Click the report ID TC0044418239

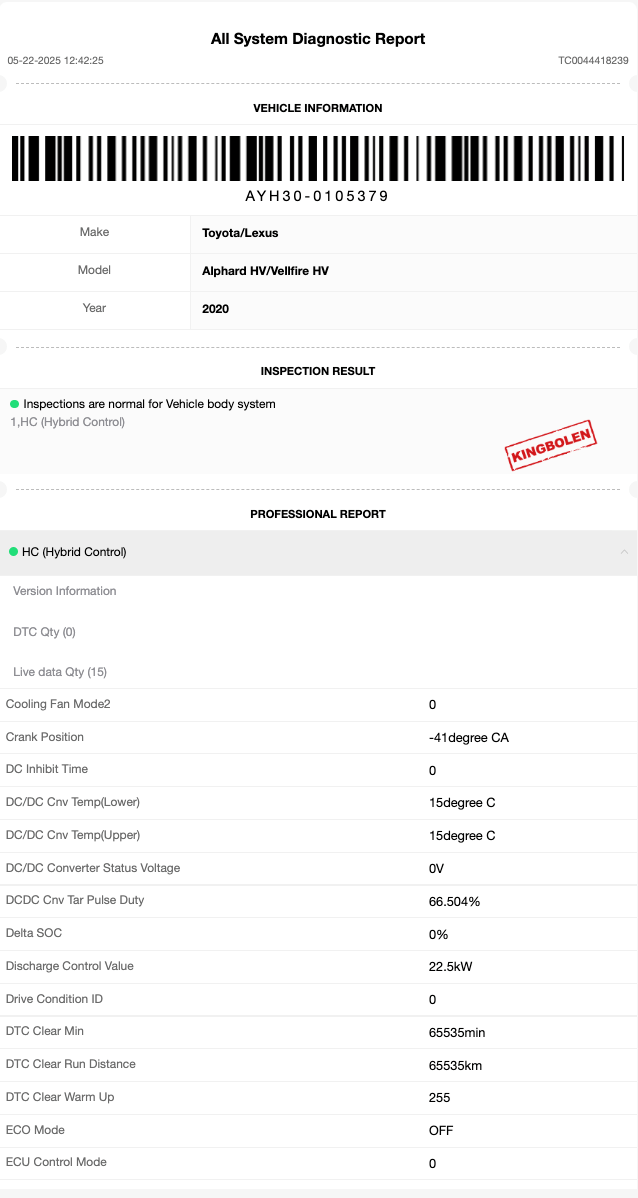click(x=594, y=60)
